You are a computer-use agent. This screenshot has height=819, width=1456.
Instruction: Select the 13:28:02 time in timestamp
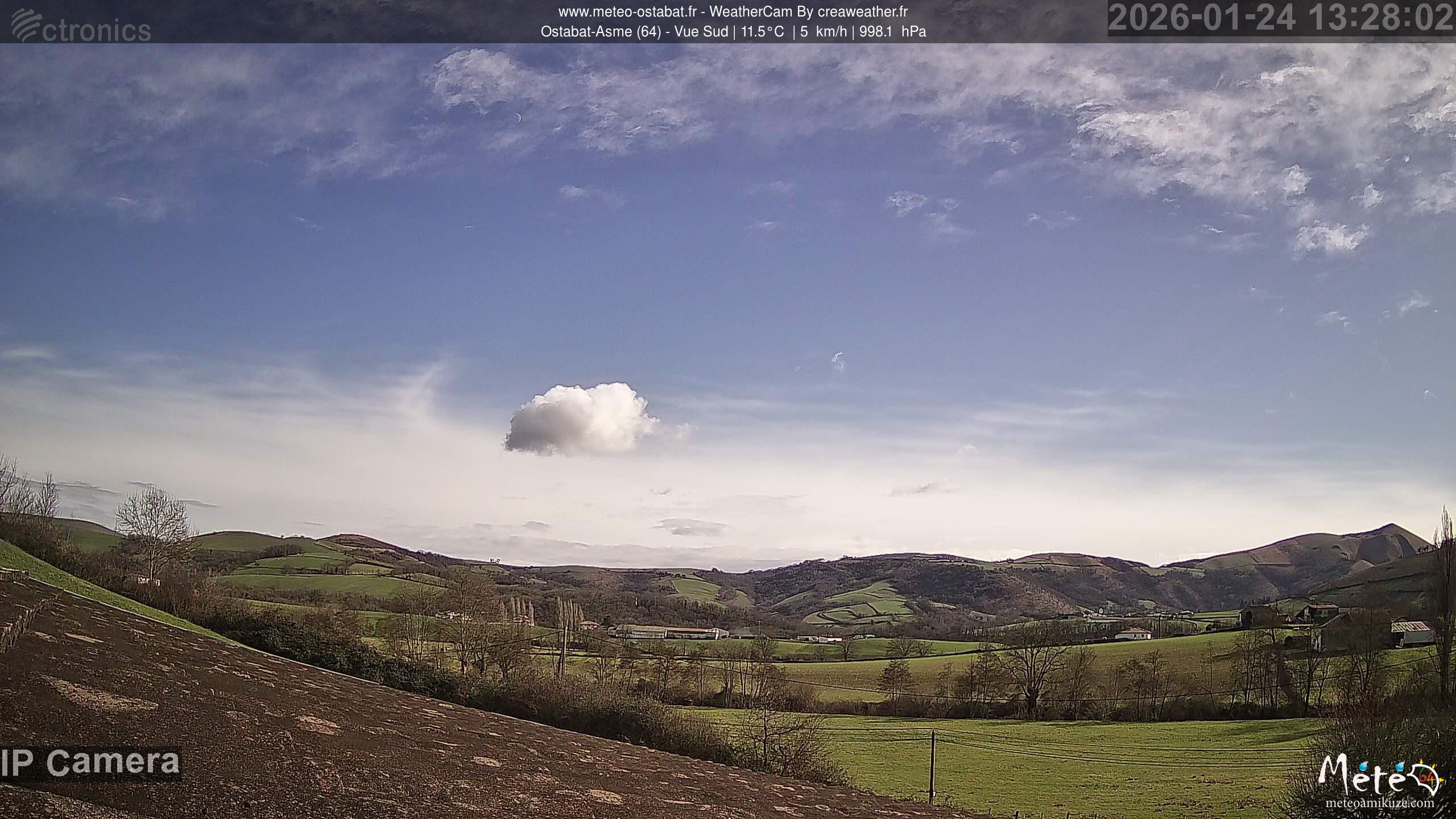1380,17
